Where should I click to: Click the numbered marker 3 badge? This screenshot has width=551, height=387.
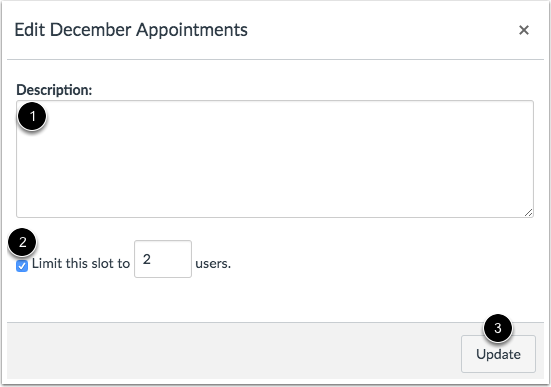(x=498, y=328)
